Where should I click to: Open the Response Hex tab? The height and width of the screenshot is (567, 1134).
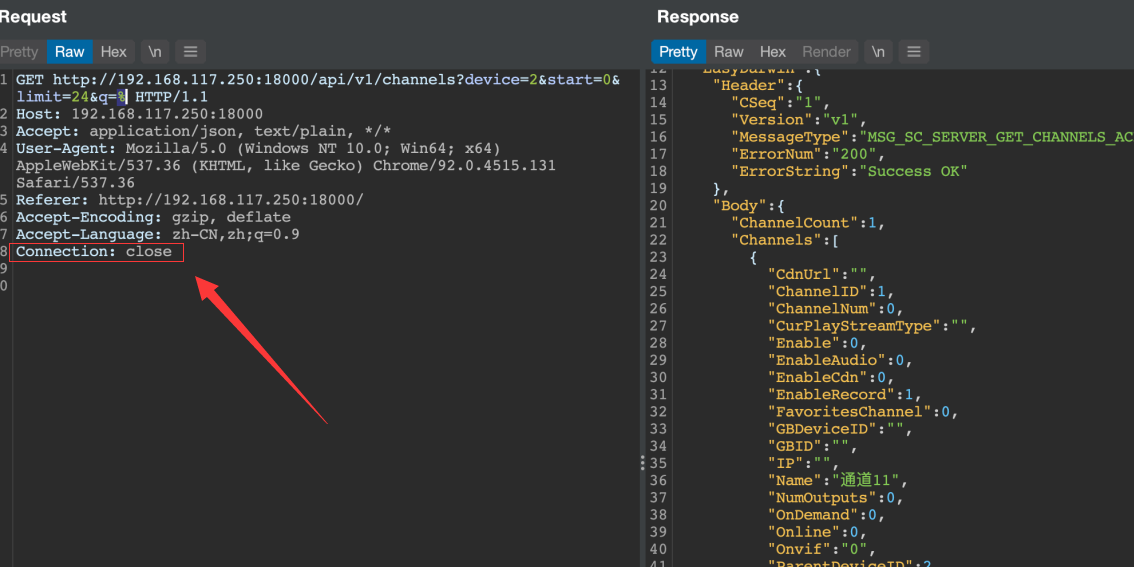pos(773,52)
